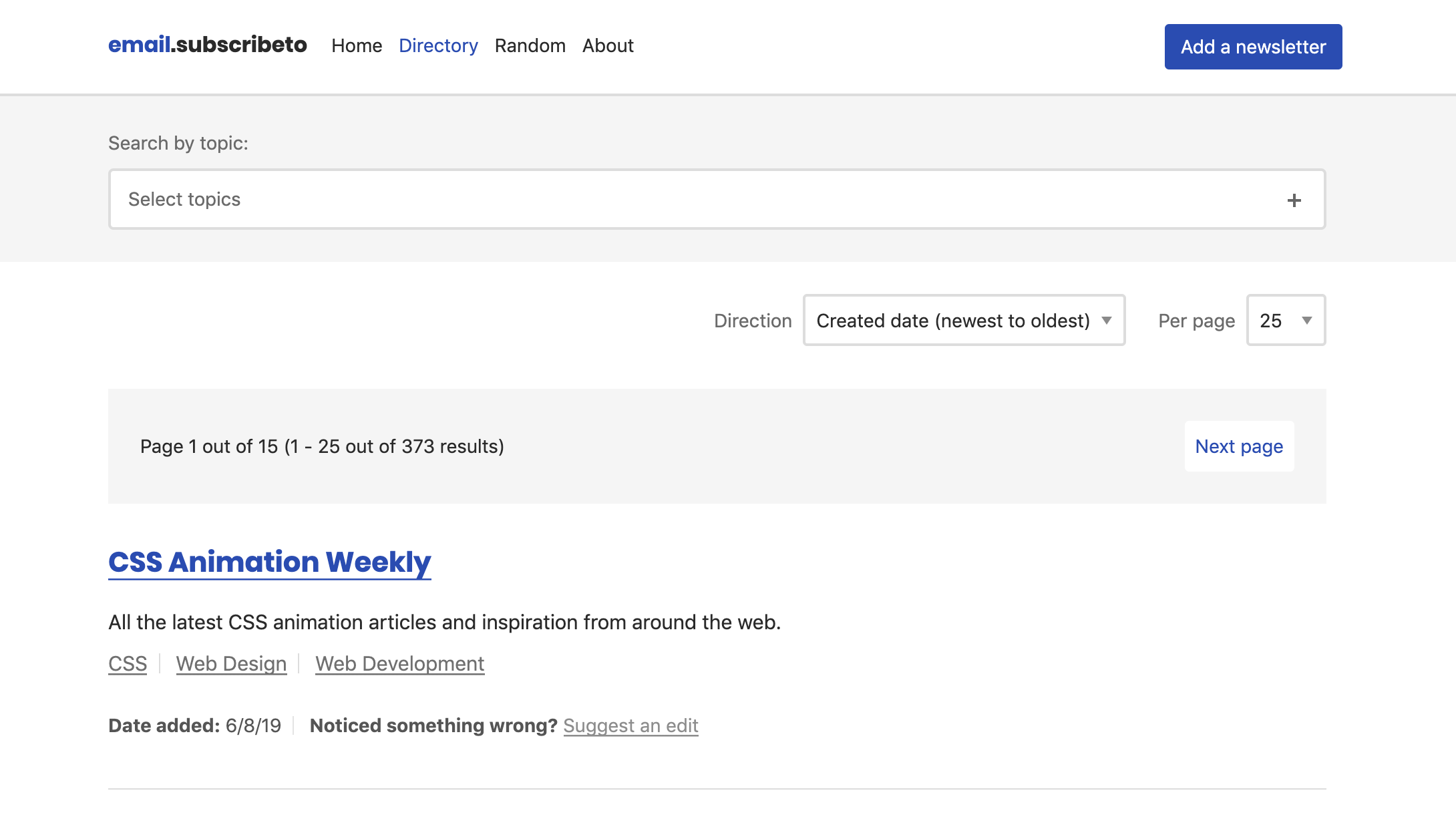Viewport: 1456px width, 823px height.
Task: Click the email.subscribeto logo
Action: click(x=208, y=45)
